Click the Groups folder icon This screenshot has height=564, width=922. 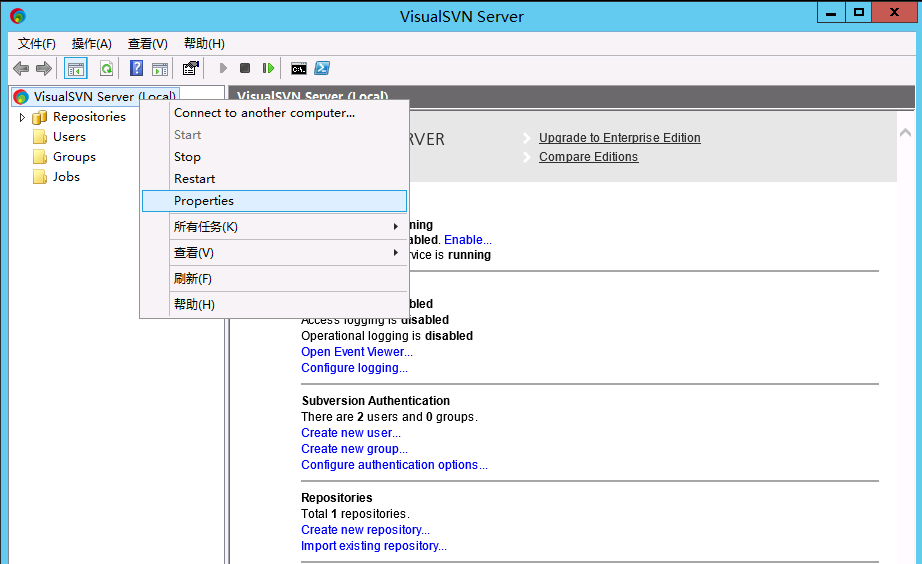40,157
